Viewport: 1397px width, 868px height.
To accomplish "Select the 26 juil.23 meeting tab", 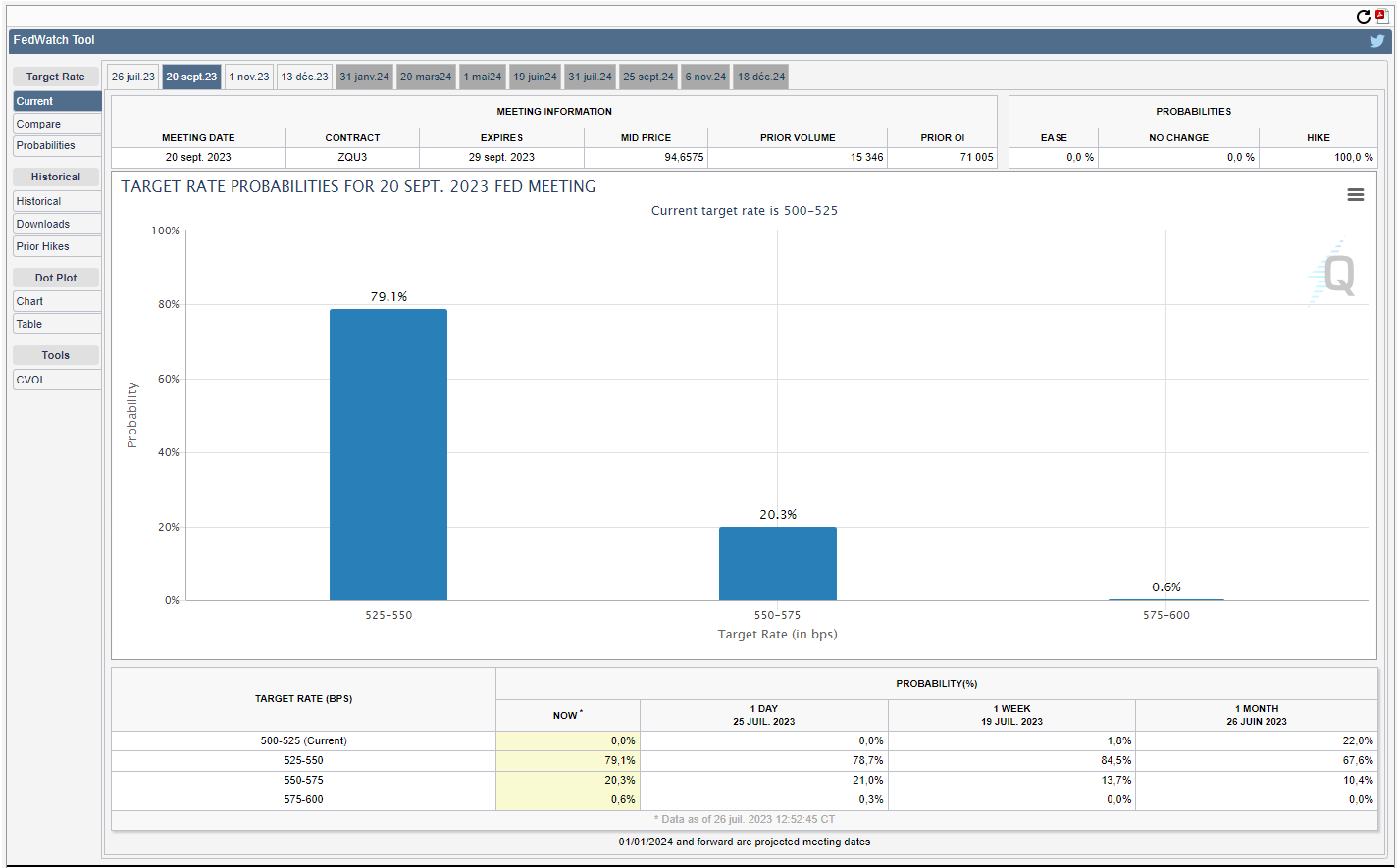I will pos(132,77).
